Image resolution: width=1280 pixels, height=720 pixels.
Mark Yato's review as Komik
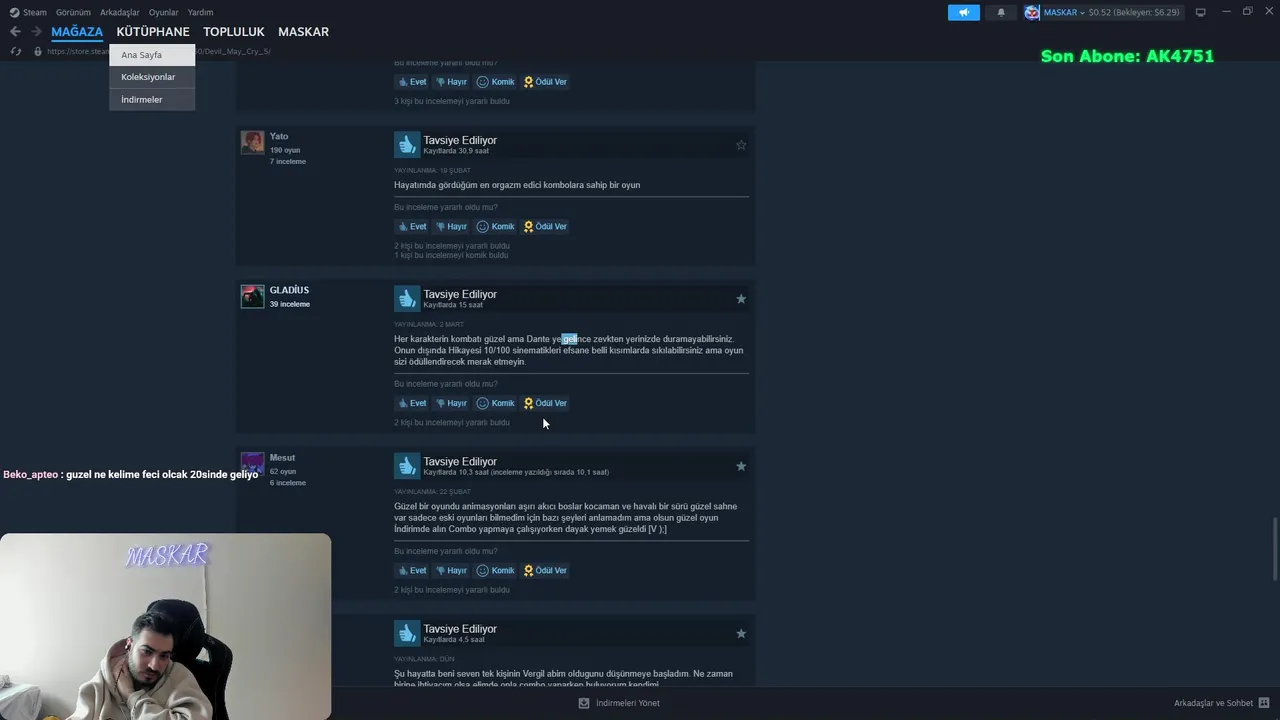pos(496,226)
